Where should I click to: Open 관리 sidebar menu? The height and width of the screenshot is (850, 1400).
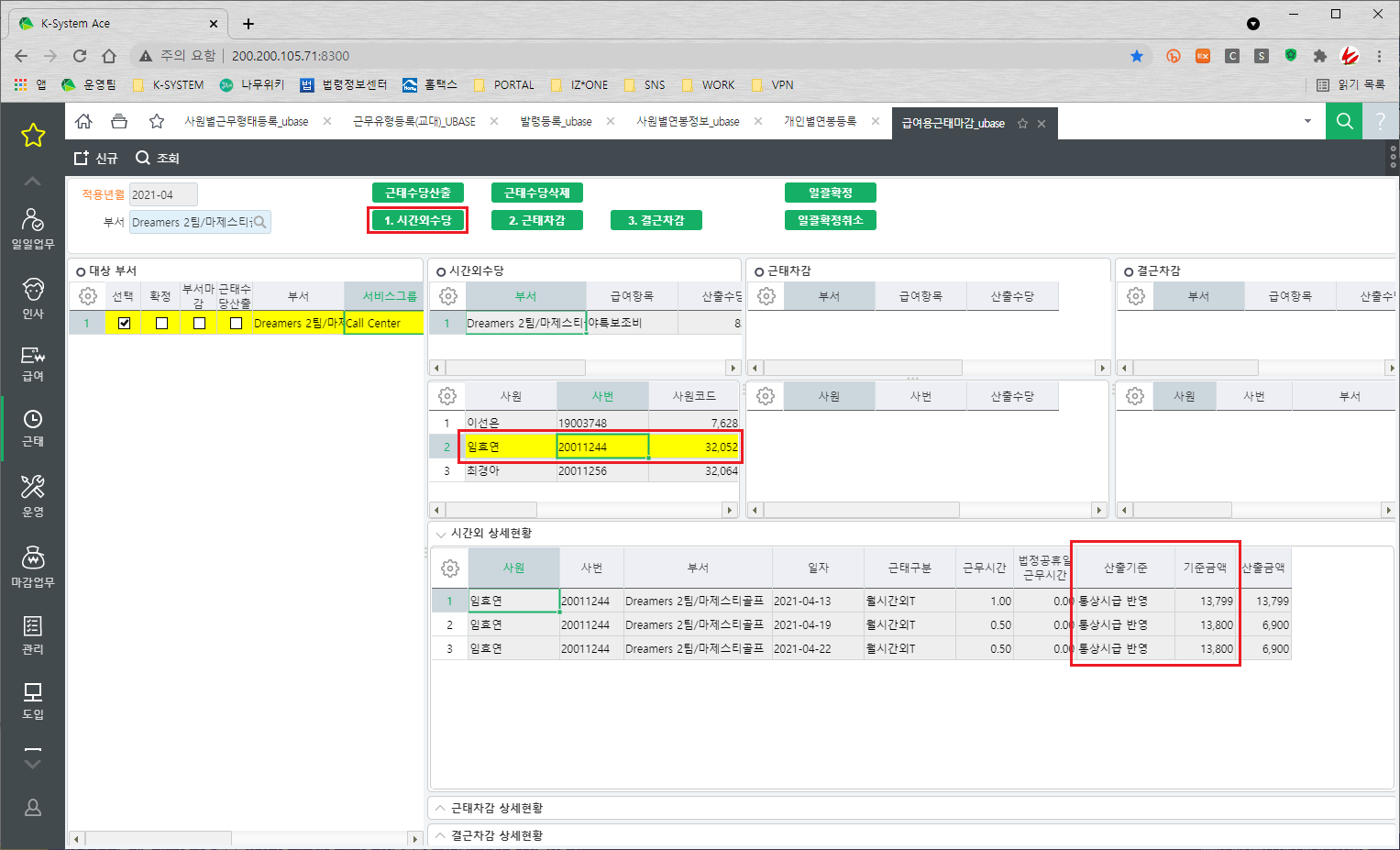tap(33, 635)
